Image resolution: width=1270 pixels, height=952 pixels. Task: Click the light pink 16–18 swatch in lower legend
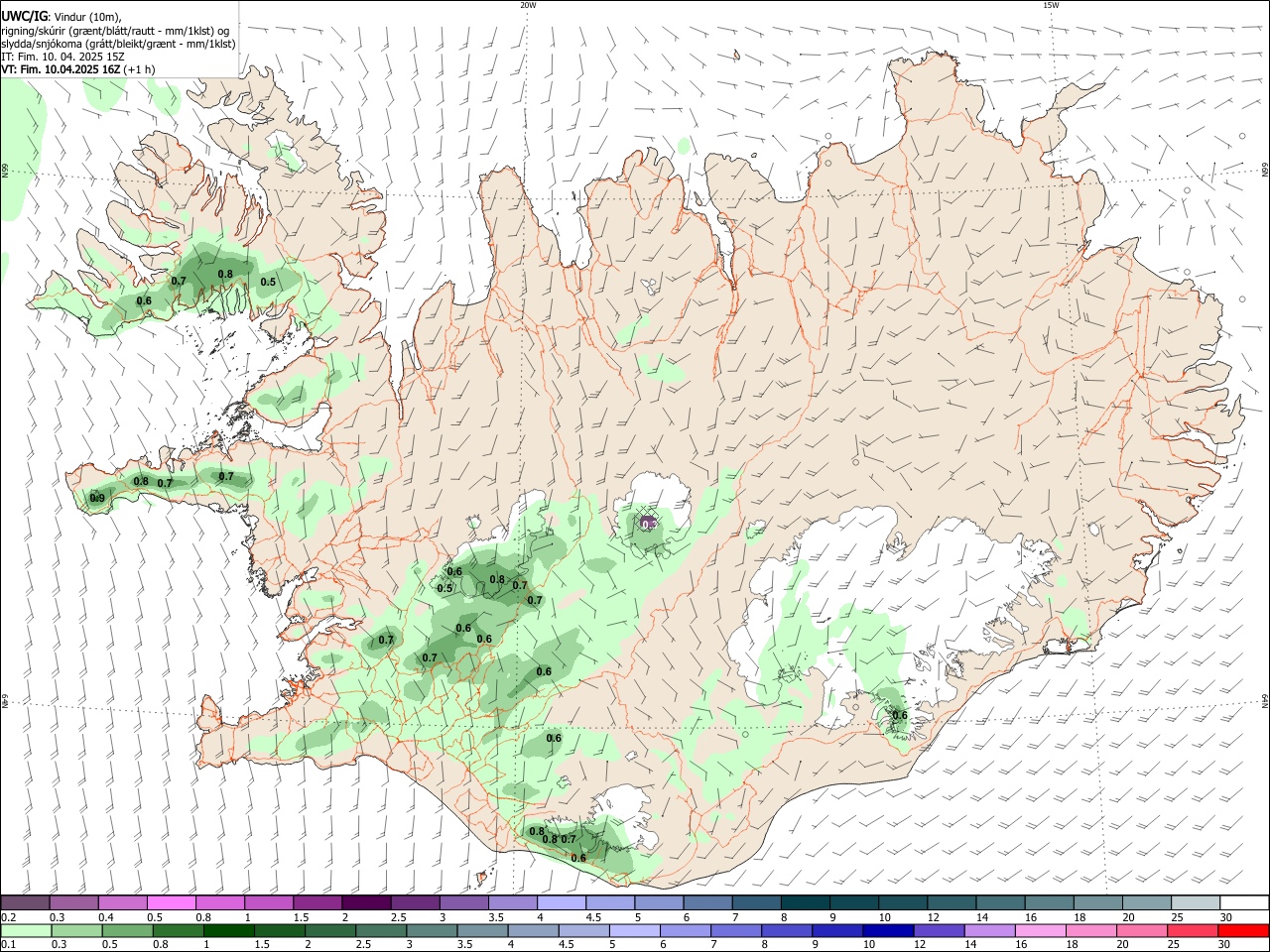point(1043,930)
